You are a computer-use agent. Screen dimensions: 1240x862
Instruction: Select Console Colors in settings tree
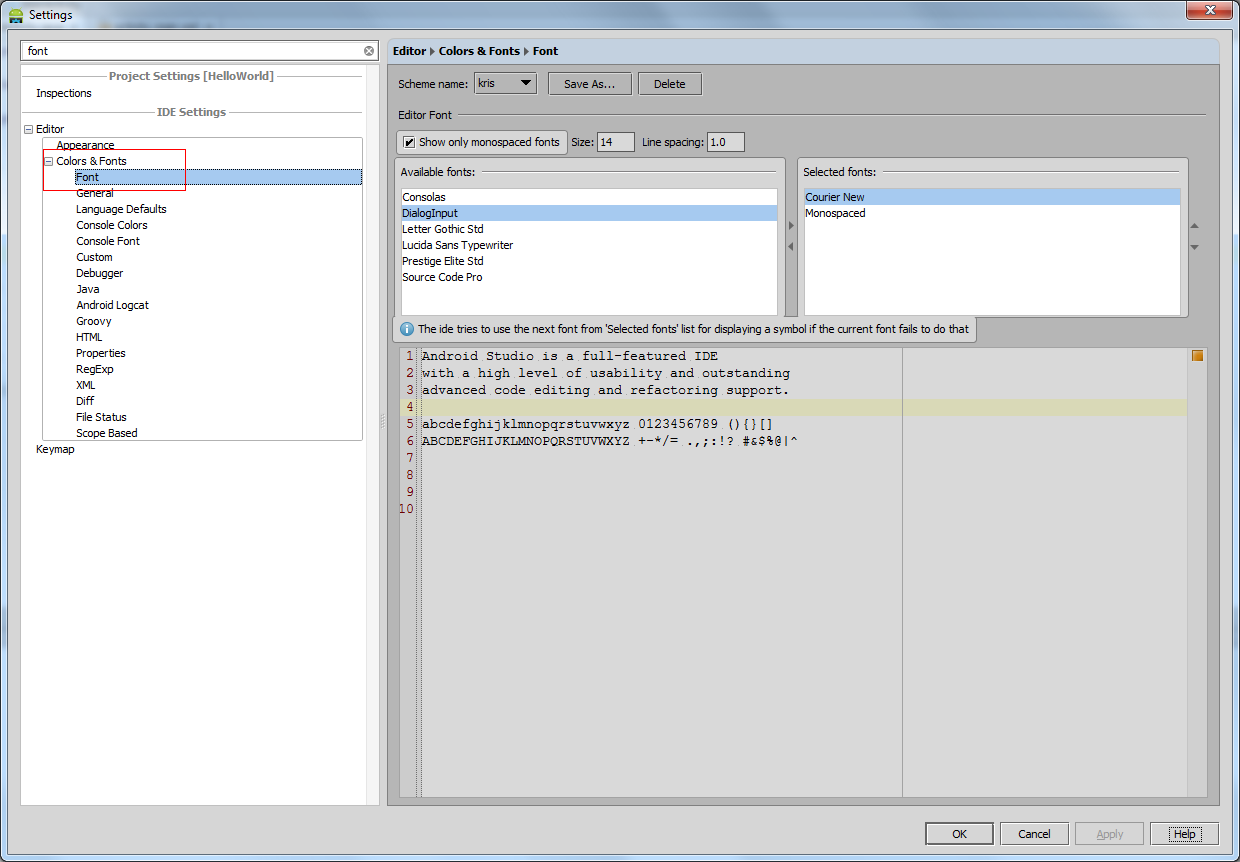(x=112, y=225)
